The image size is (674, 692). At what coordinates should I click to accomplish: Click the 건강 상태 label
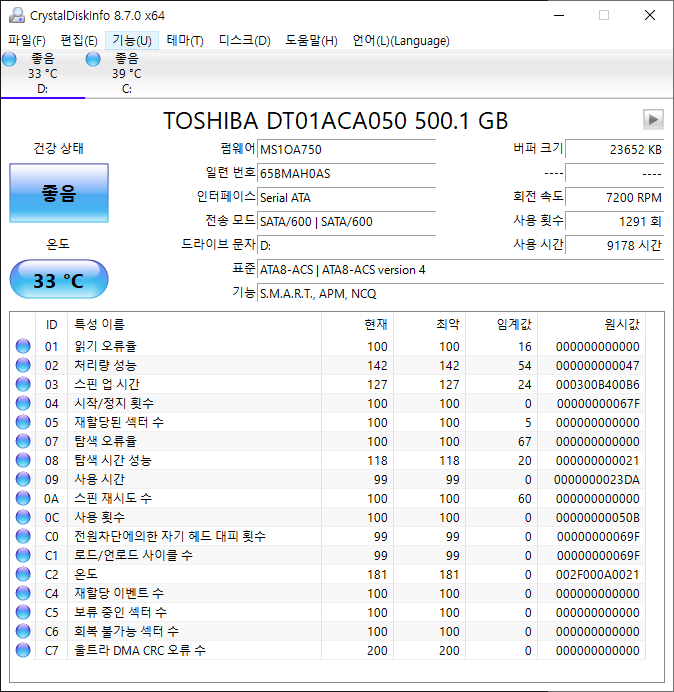[x=59, y=148]
